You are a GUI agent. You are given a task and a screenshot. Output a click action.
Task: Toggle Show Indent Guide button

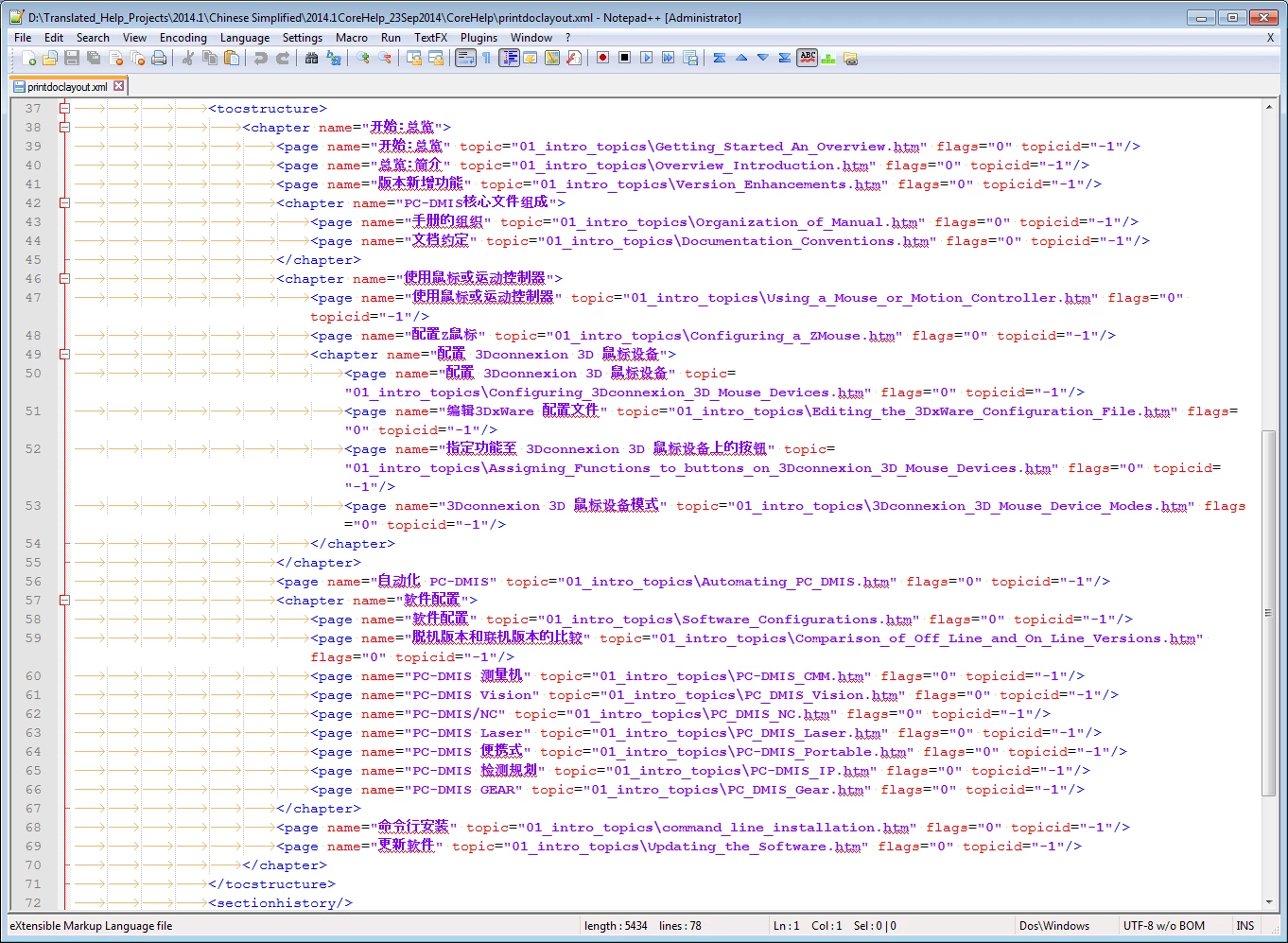[509, 59]
